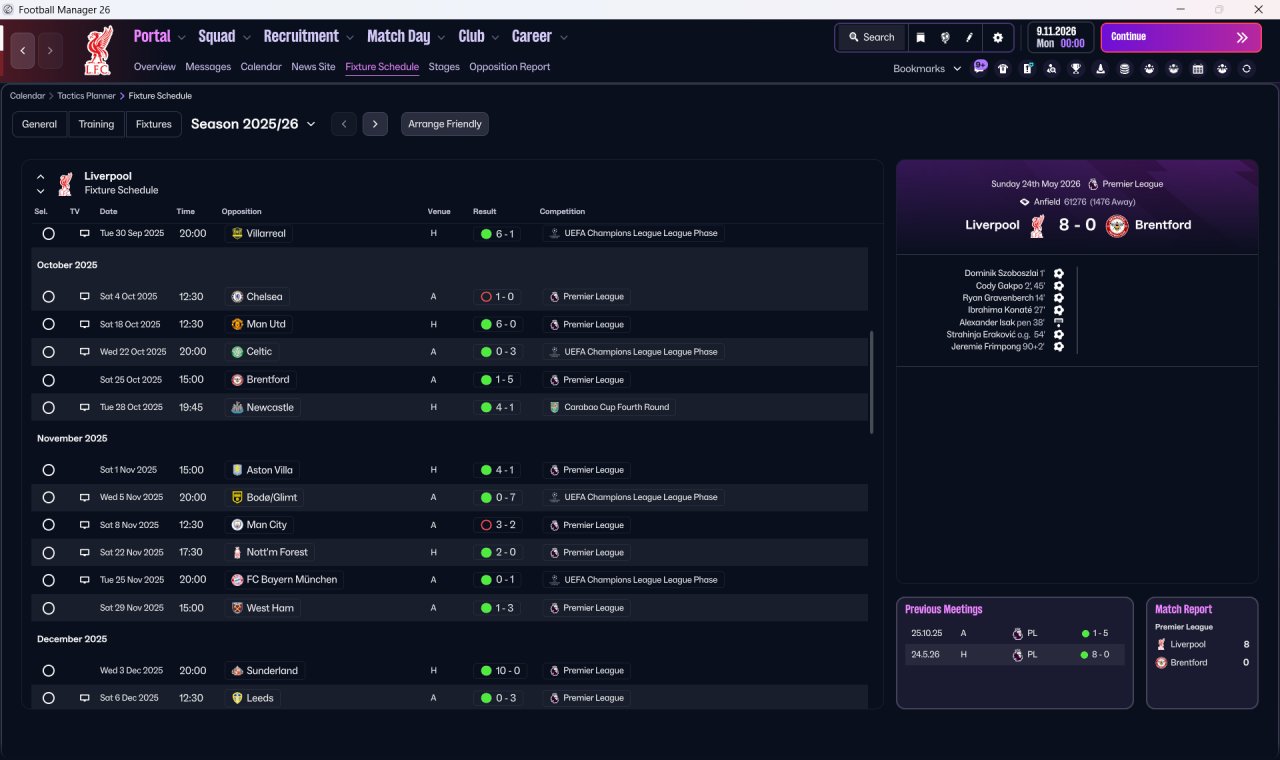Click the Premier League logo in the 25.10.25 meeting
Image resolution: width=1280 pixels, height=760 pixels.
tap(1017, 633)
